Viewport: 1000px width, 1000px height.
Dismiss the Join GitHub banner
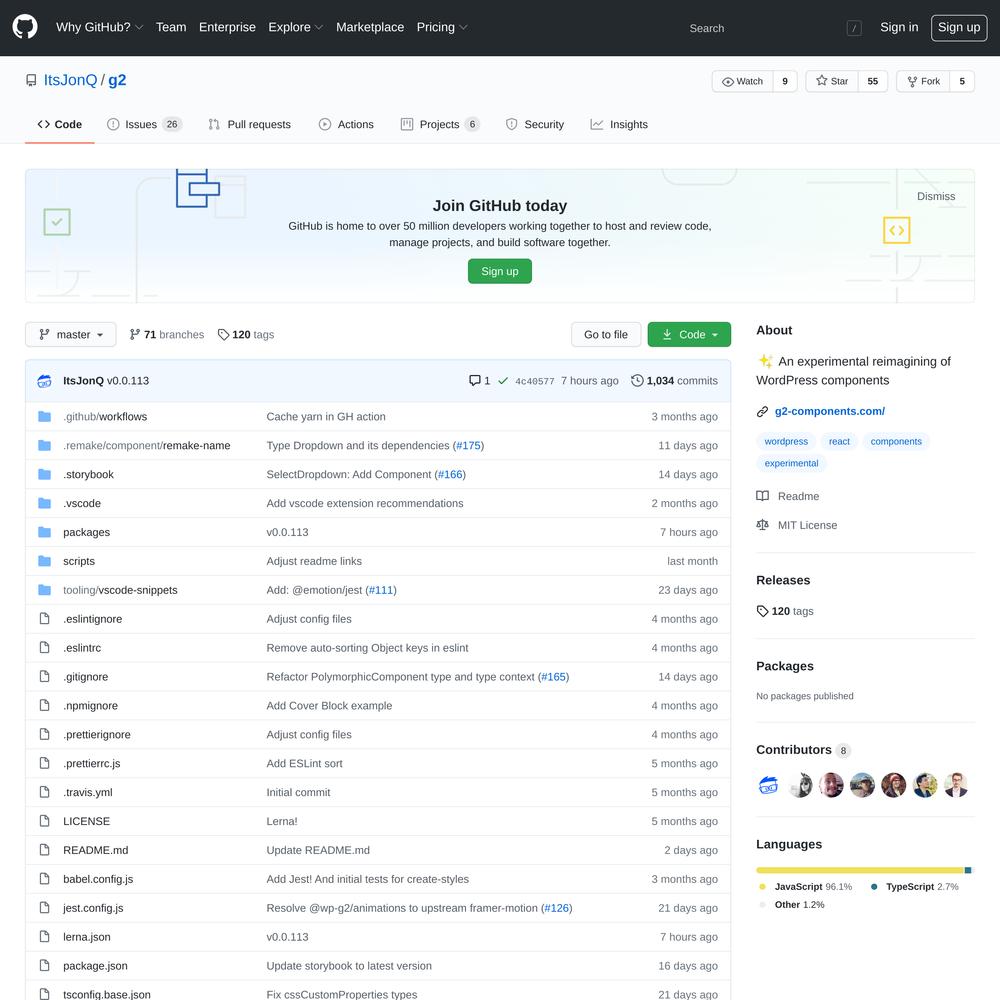[936, 196]
